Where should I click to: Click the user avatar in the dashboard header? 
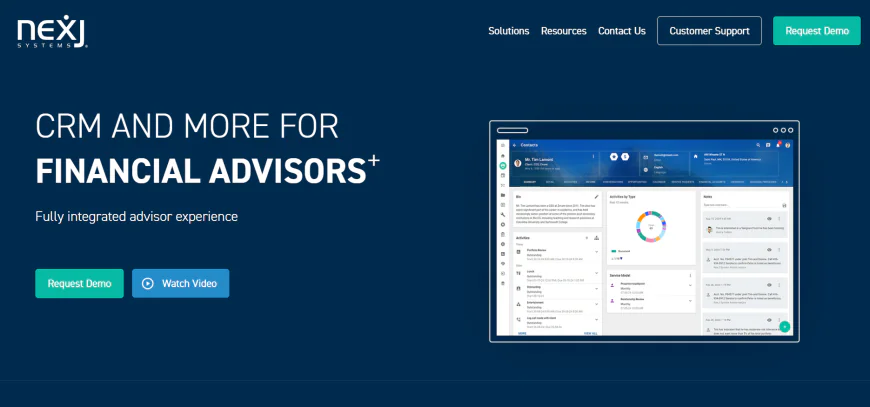(787, 145)
